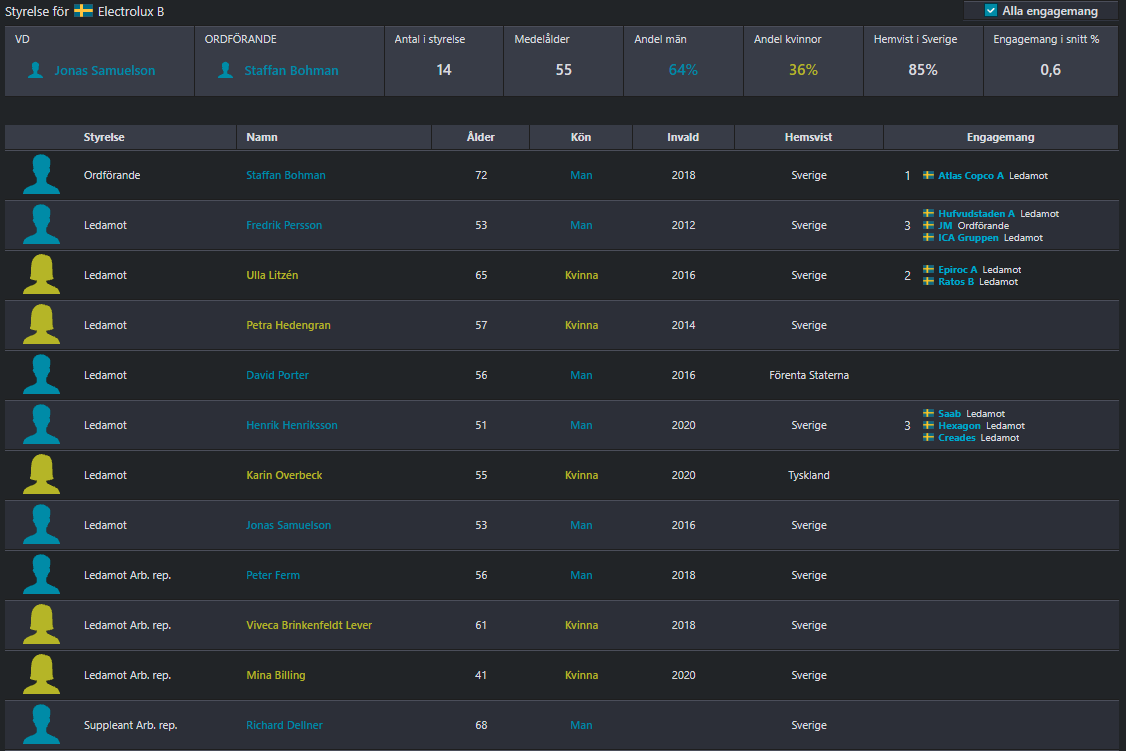Sort table by Kön column header
The image size is (1126, 751).
581,137
